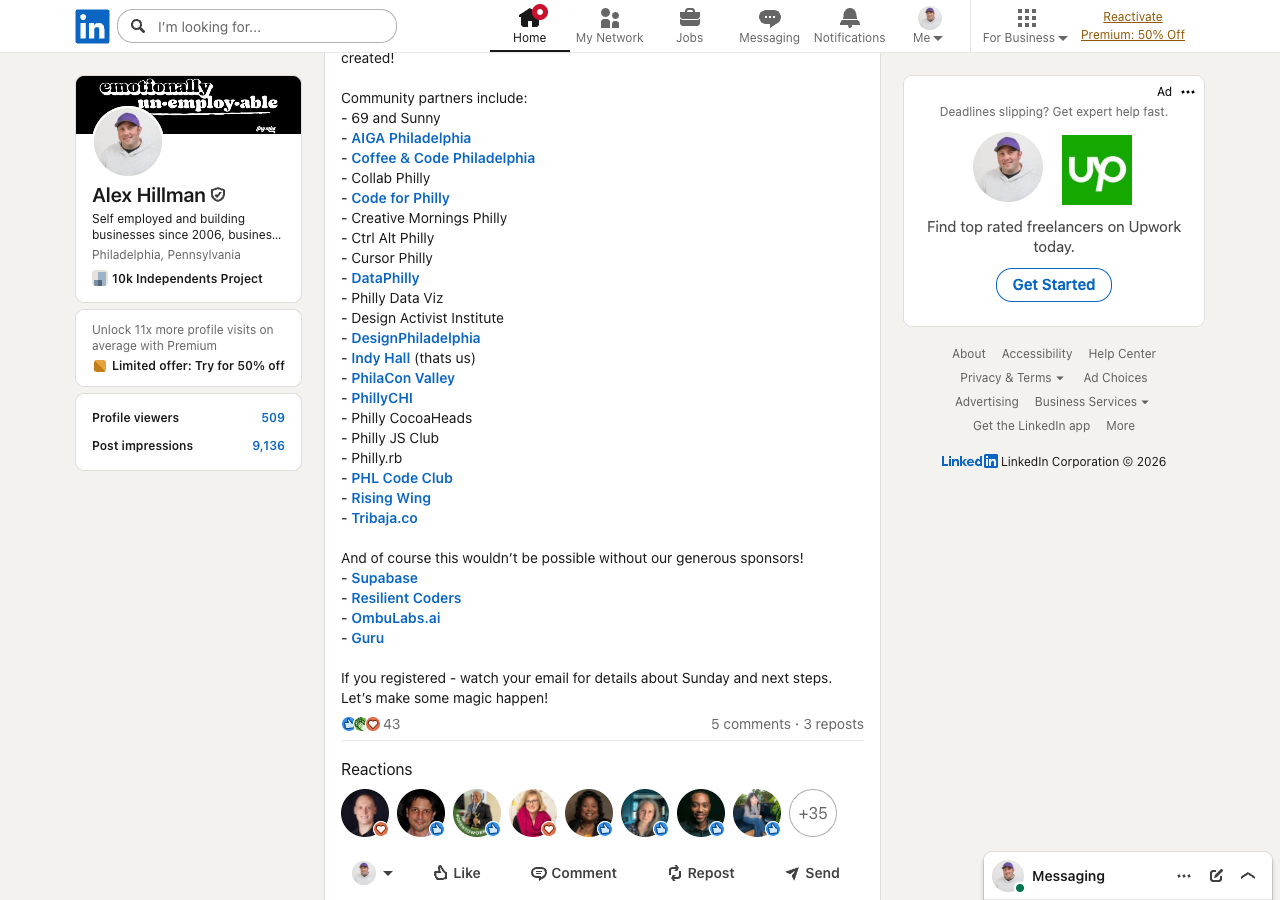1280x900 pixels.
Task: Open the Coffee & Code Philadelphia link
Action: tap(443, 158)
